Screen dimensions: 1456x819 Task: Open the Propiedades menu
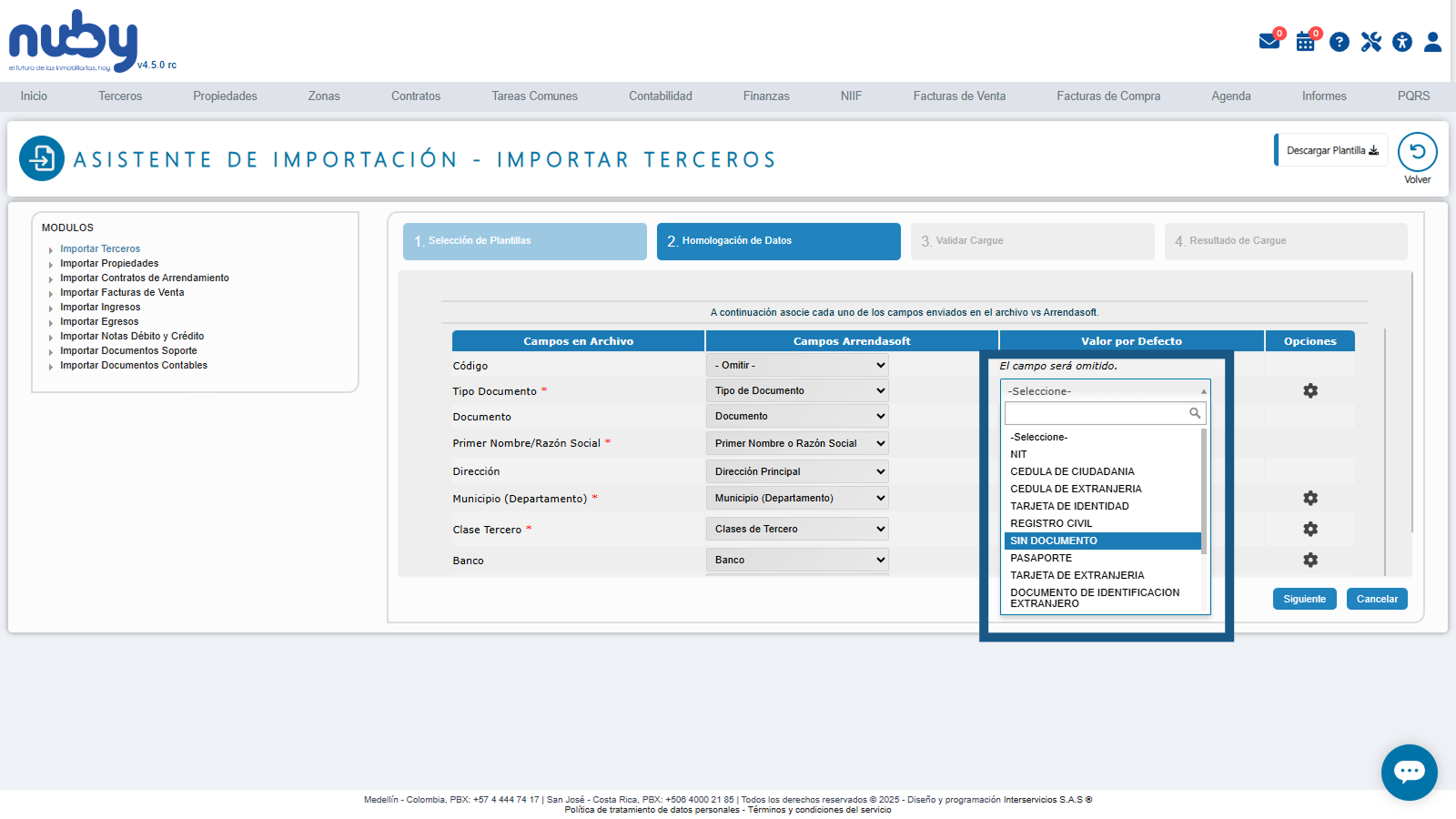click(x=225, y=96)
